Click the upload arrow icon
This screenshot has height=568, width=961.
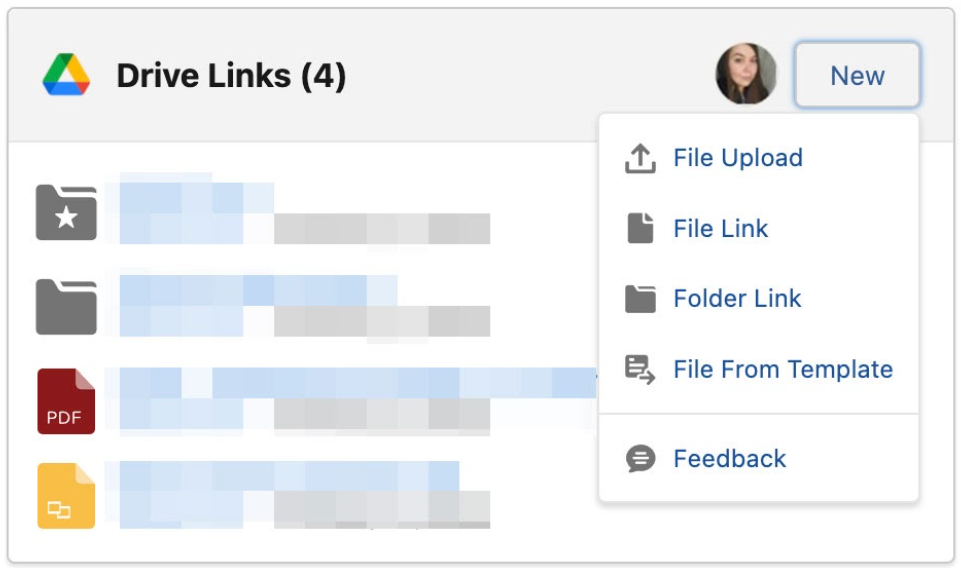[x=640, y=159]
